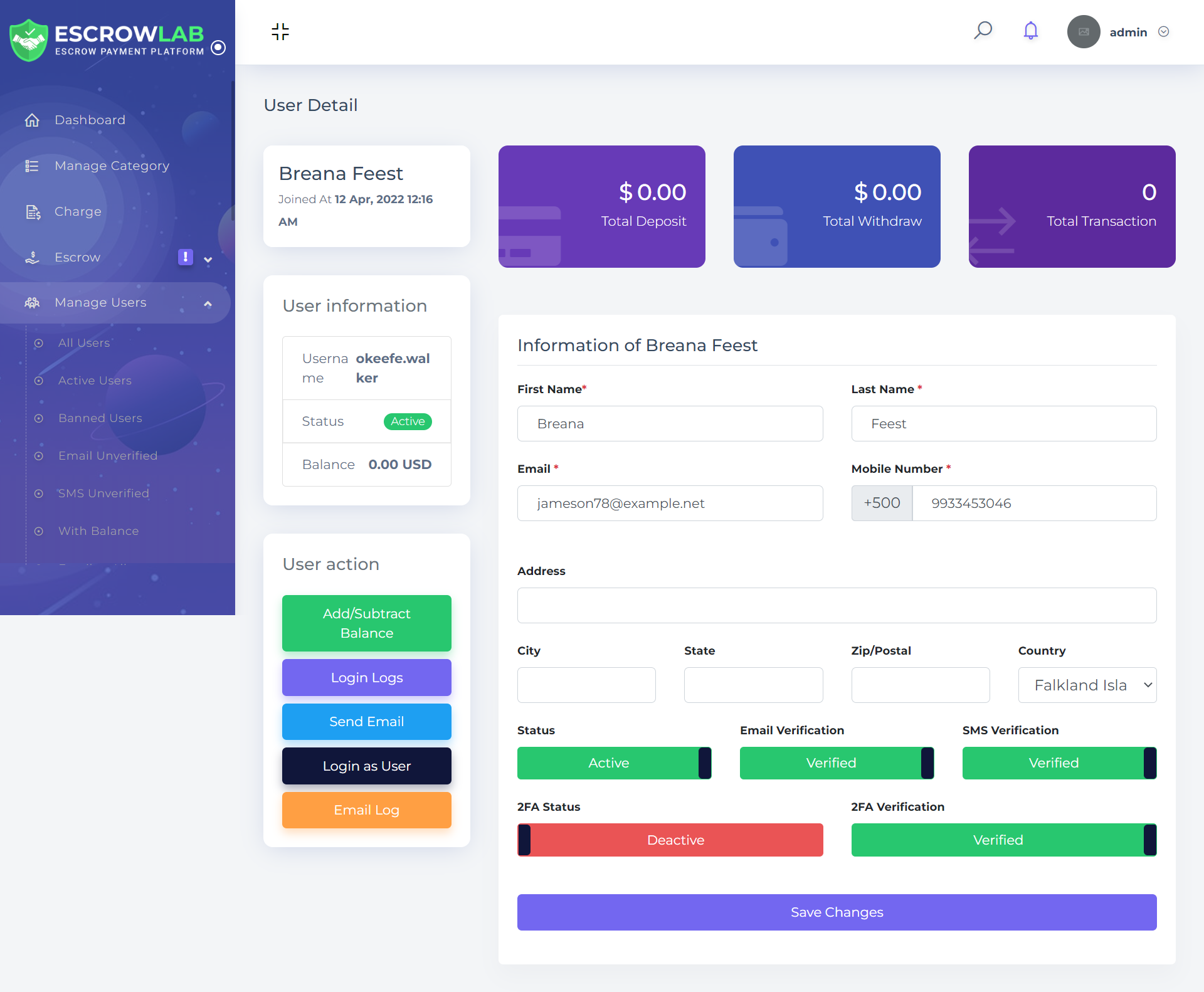Open the notifications bell icon
1204x992 pixels.
click(x=1030, y=31)
